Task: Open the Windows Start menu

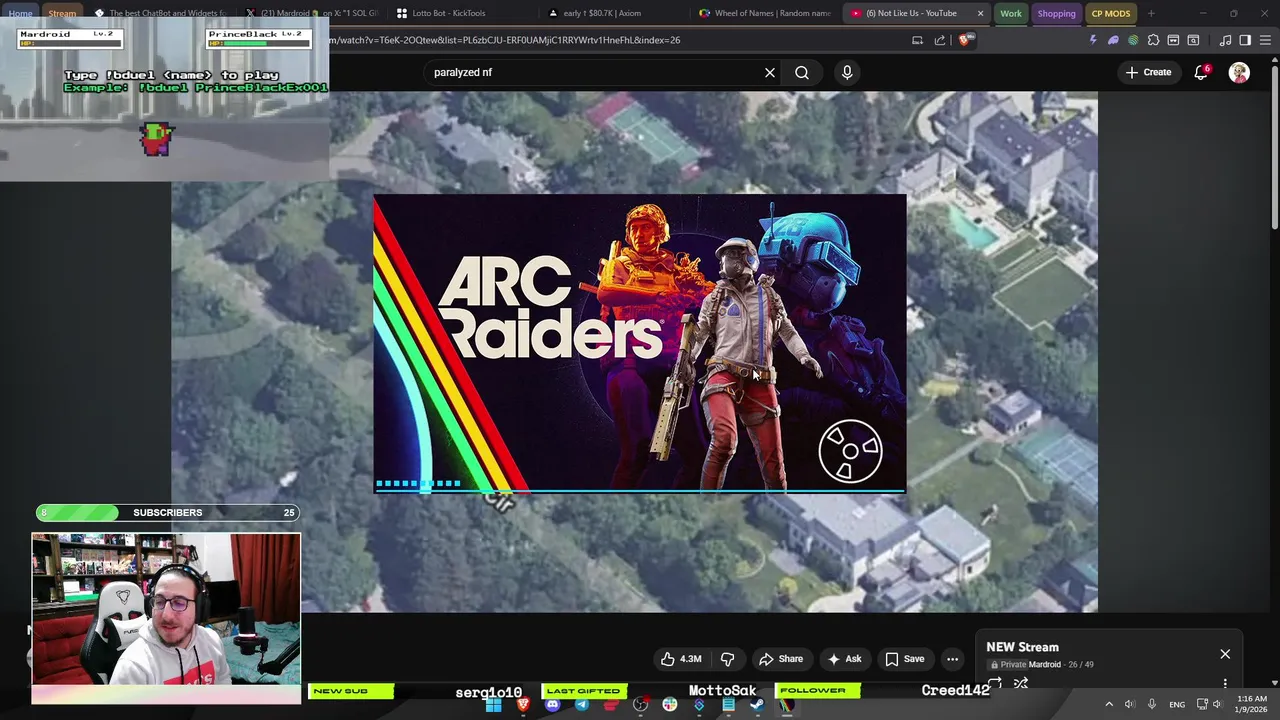Action: 493,704
